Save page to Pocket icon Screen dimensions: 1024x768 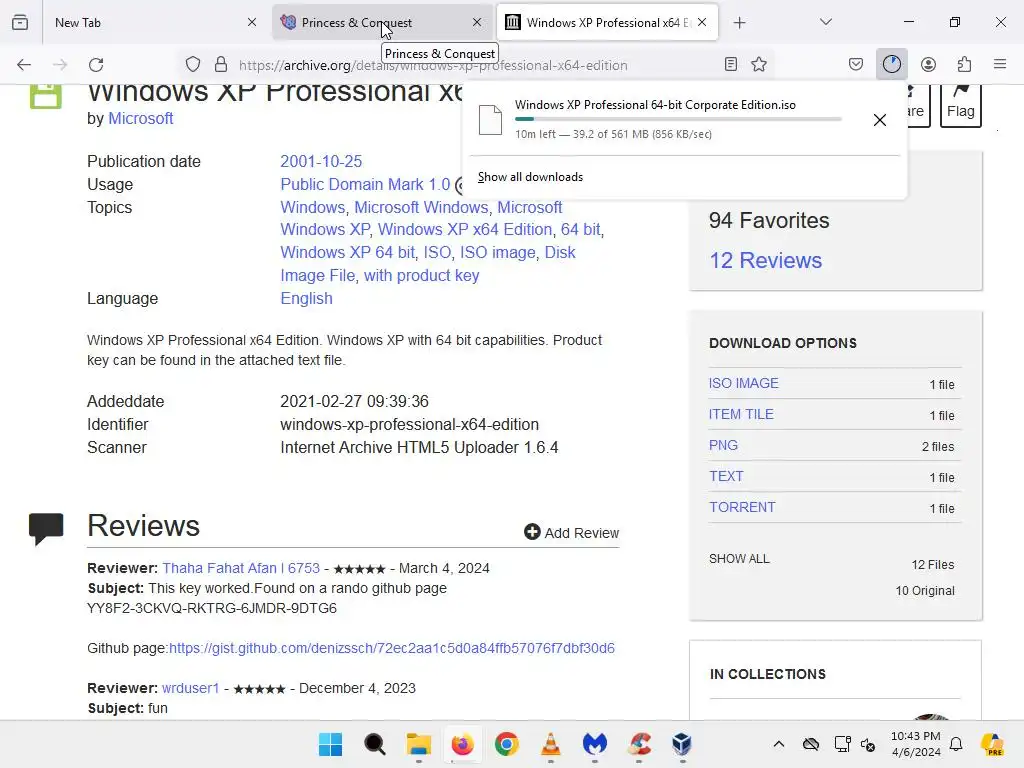[856, 65]
